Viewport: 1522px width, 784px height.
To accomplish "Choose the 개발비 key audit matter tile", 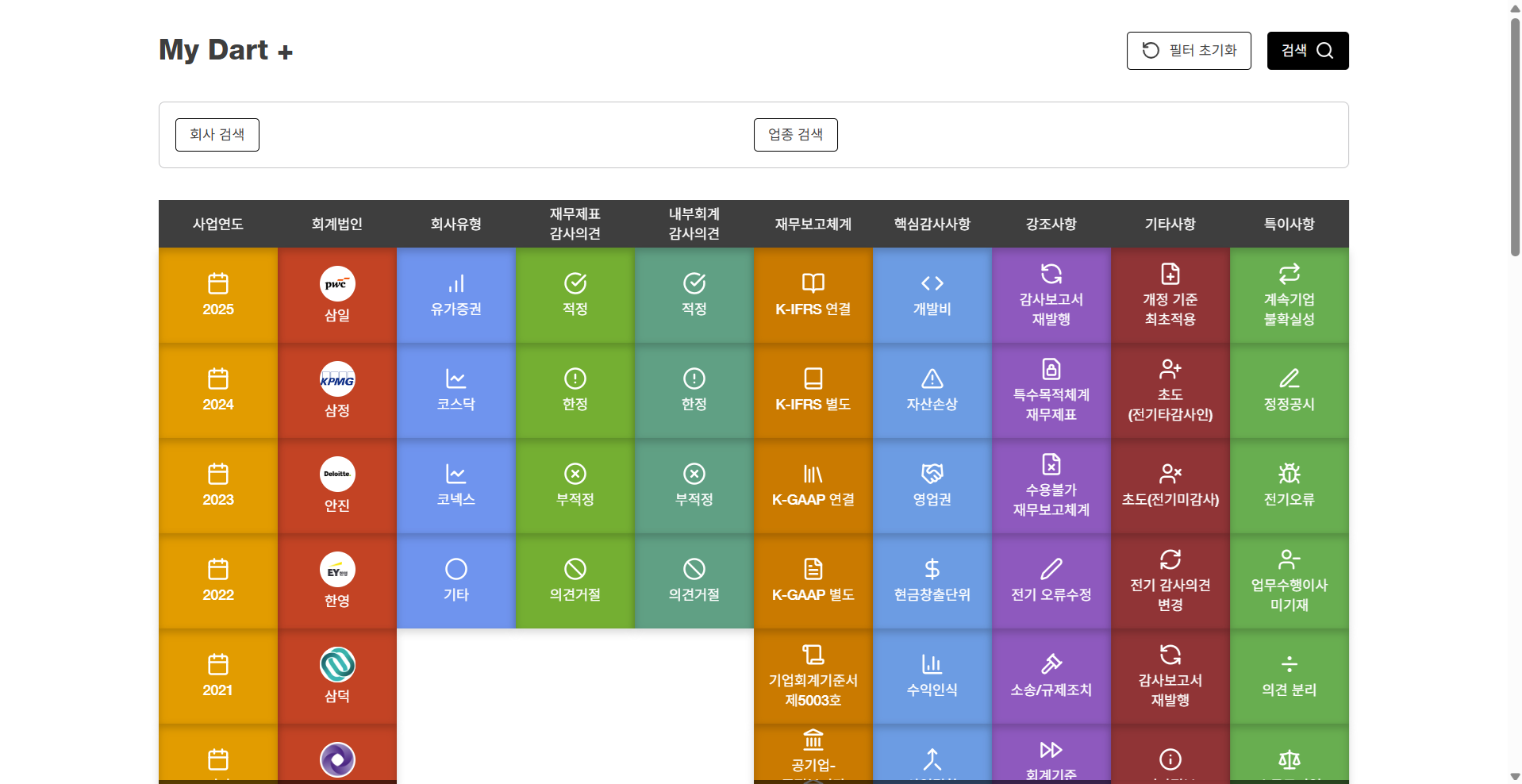I will pyautogui.click(x=932, y=295).
